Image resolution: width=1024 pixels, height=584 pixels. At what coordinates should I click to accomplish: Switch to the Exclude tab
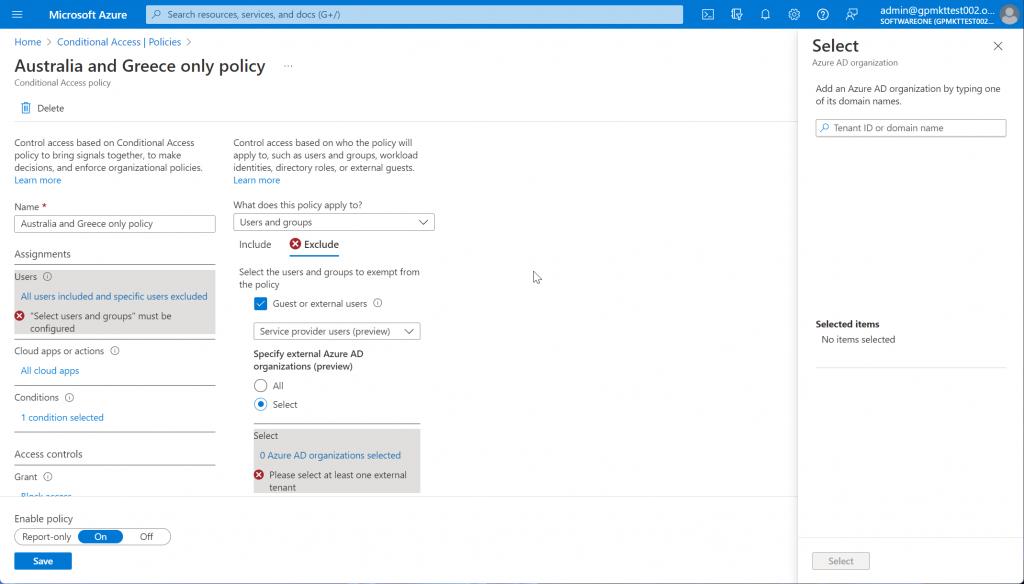(x=314, y=244)
